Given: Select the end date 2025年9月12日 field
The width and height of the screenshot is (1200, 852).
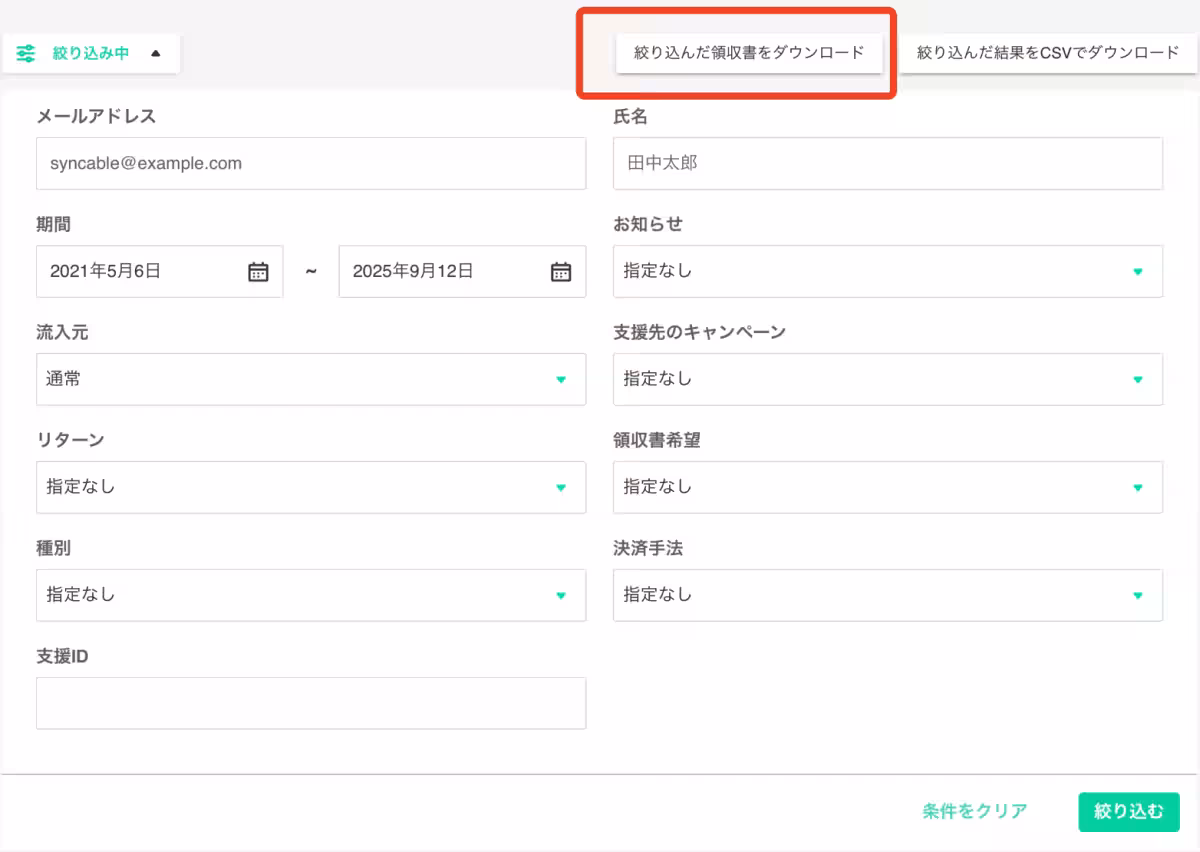Looking at the screenshot, I should coord(440,271).
